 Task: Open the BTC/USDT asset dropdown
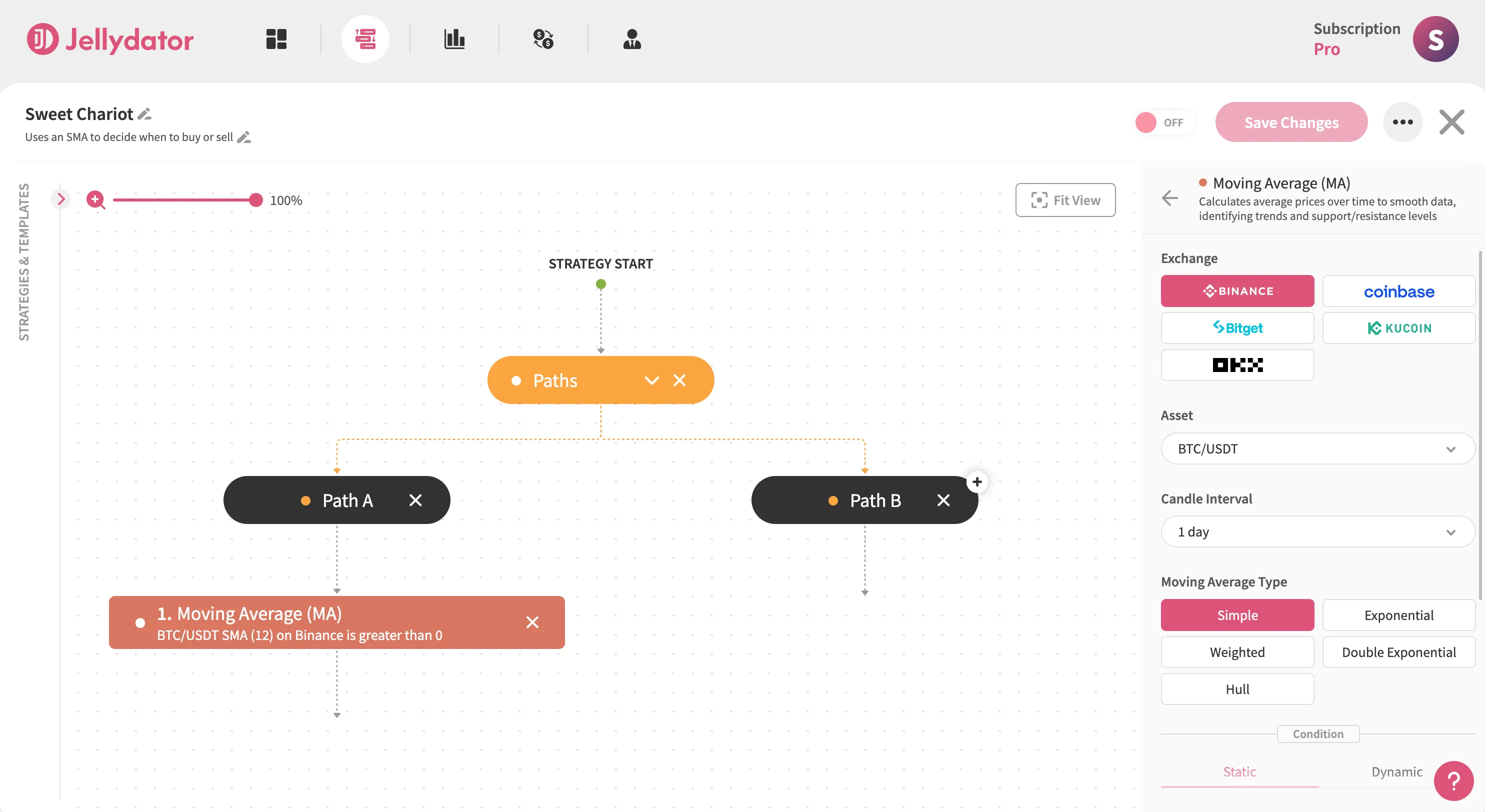click(x=1317, y=448)
